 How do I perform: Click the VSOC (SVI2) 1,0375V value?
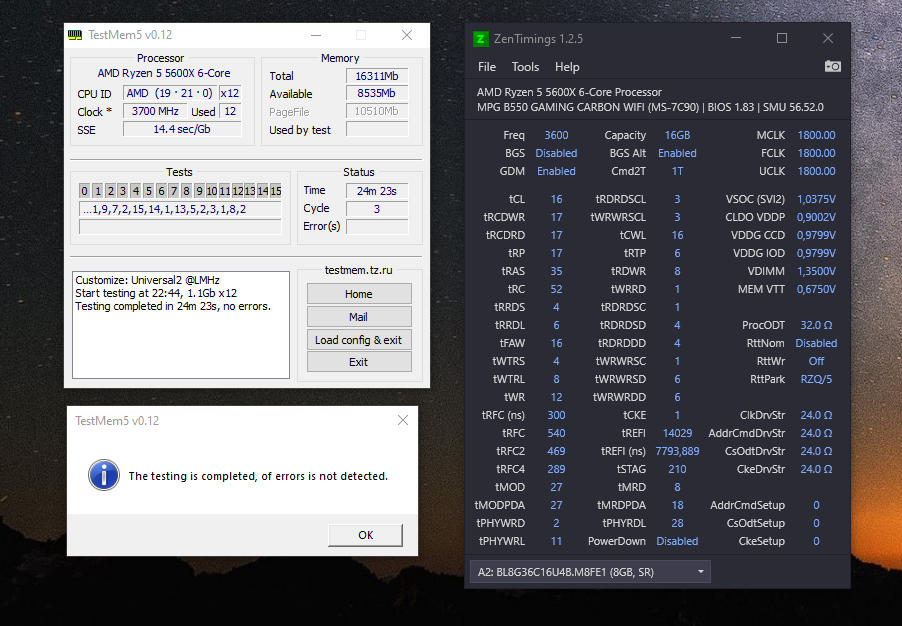pos(816,199)
